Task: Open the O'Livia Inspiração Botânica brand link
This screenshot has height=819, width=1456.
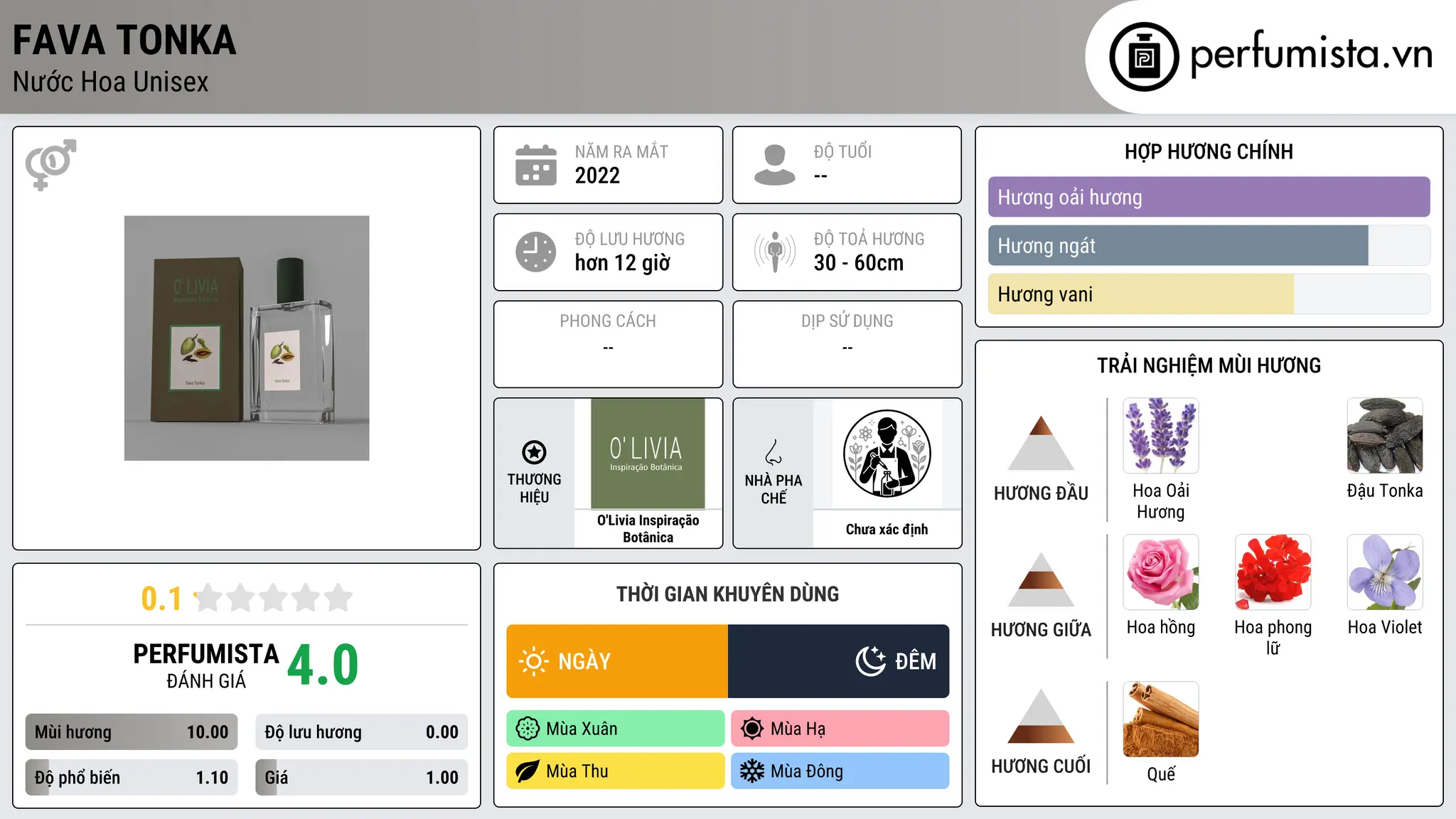Action: pos(648,529)
